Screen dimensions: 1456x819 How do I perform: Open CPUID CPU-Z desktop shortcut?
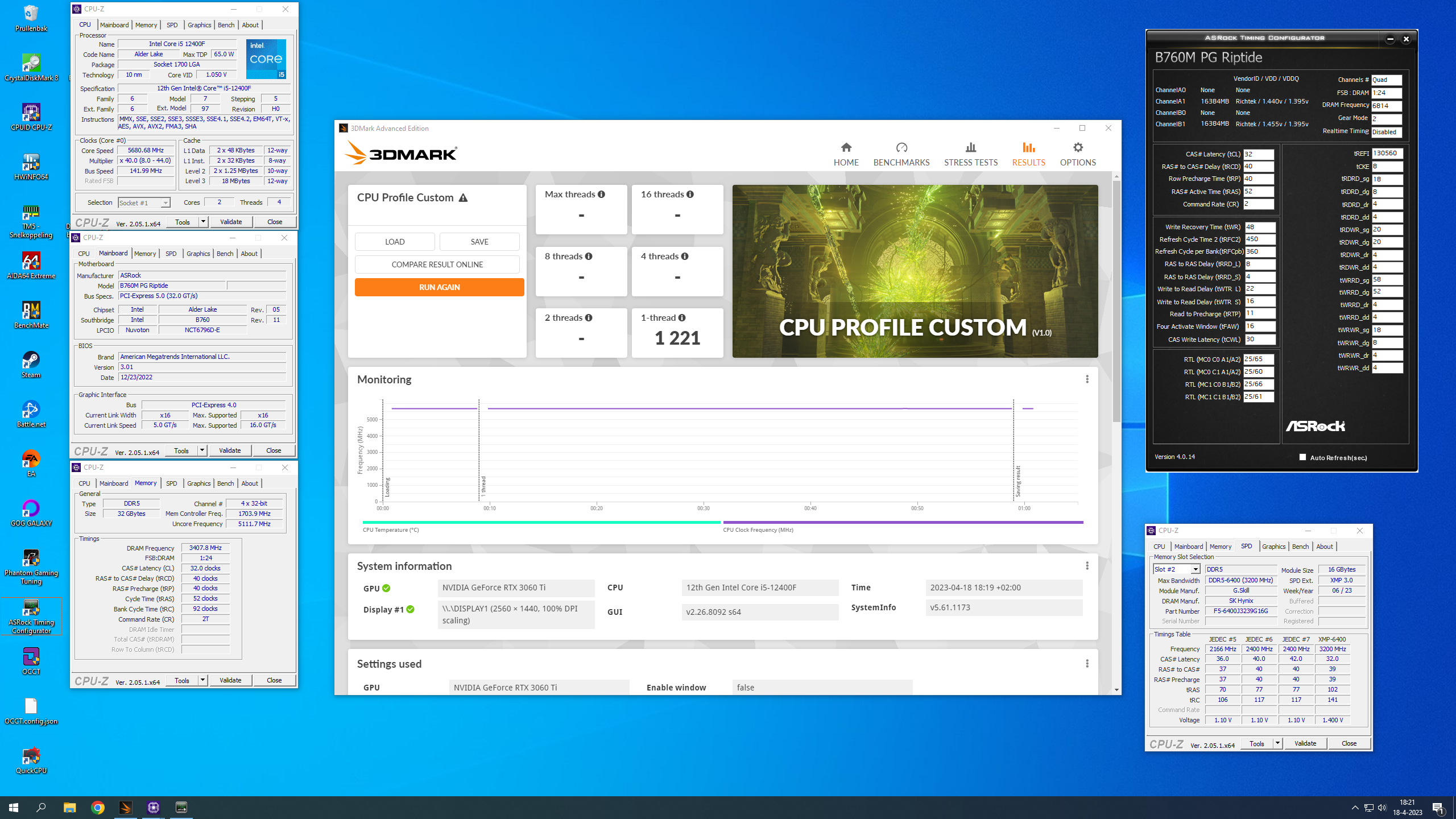point(31,117)
